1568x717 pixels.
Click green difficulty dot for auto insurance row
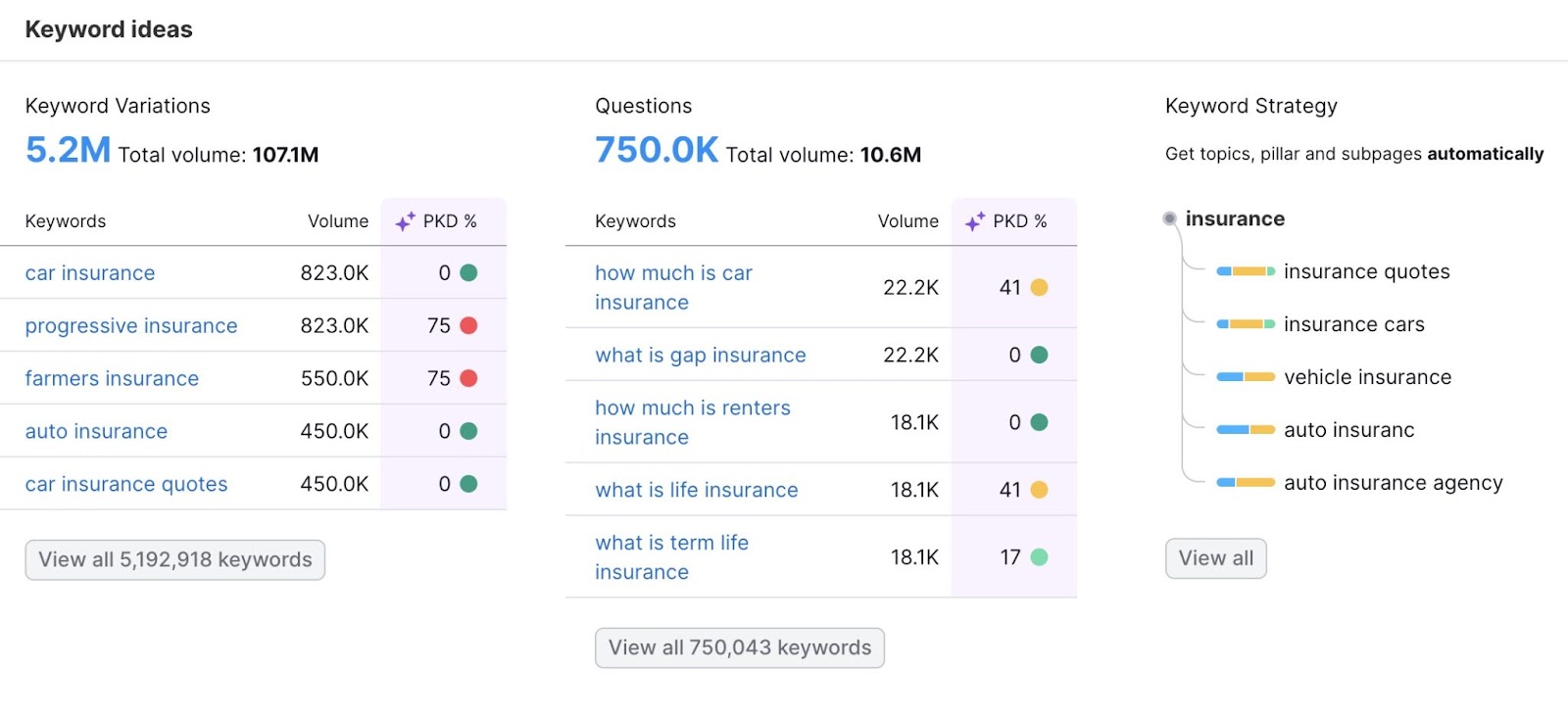coord(468,432)
